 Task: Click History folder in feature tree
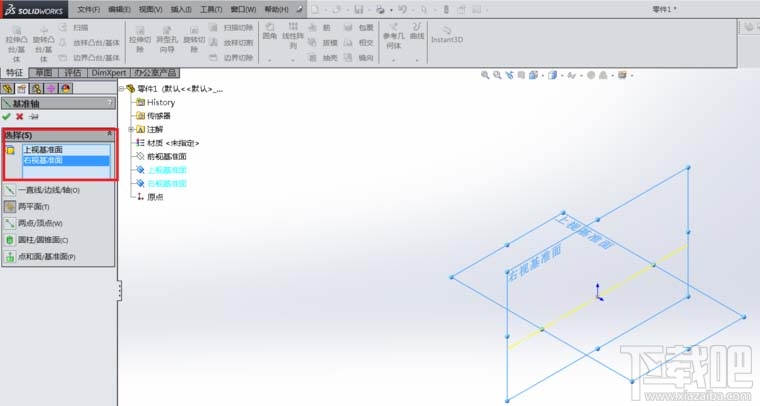pyautogui.click(x=156, y=102)
